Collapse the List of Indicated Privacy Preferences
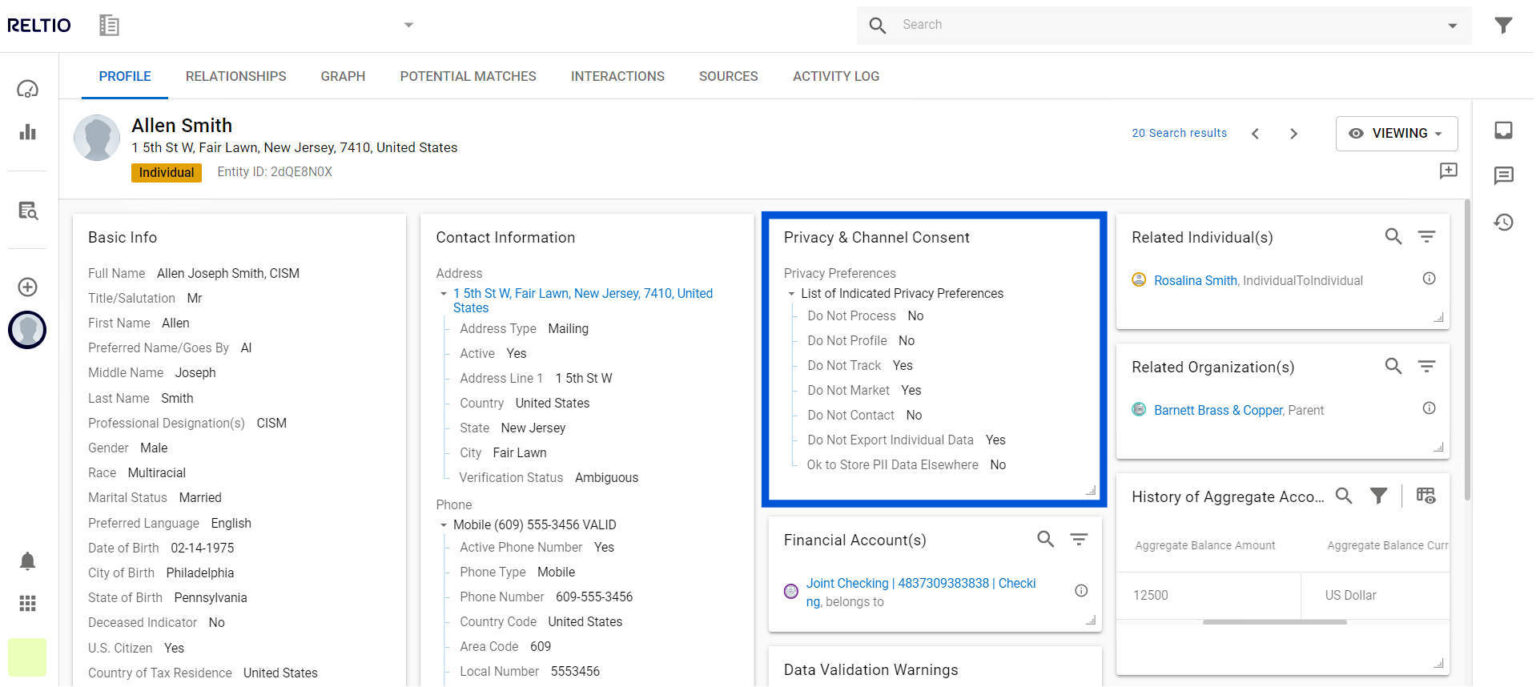1536x687 pixels. [792, 294]
